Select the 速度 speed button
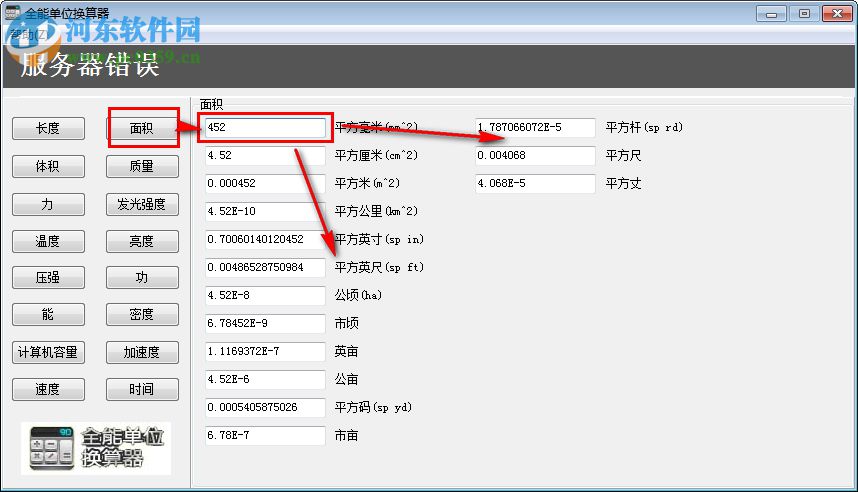 [48, 390]
